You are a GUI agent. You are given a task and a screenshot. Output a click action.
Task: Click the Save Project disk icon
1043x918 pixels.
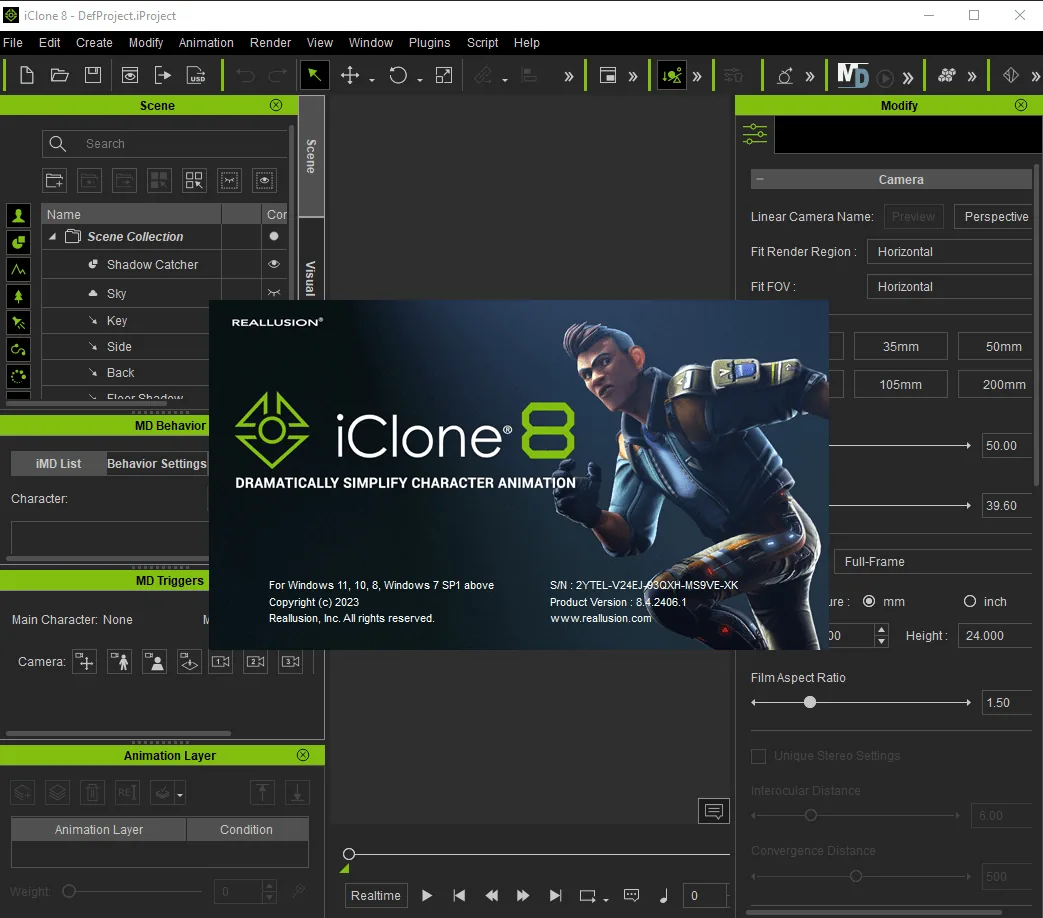(x=93, y=75)
